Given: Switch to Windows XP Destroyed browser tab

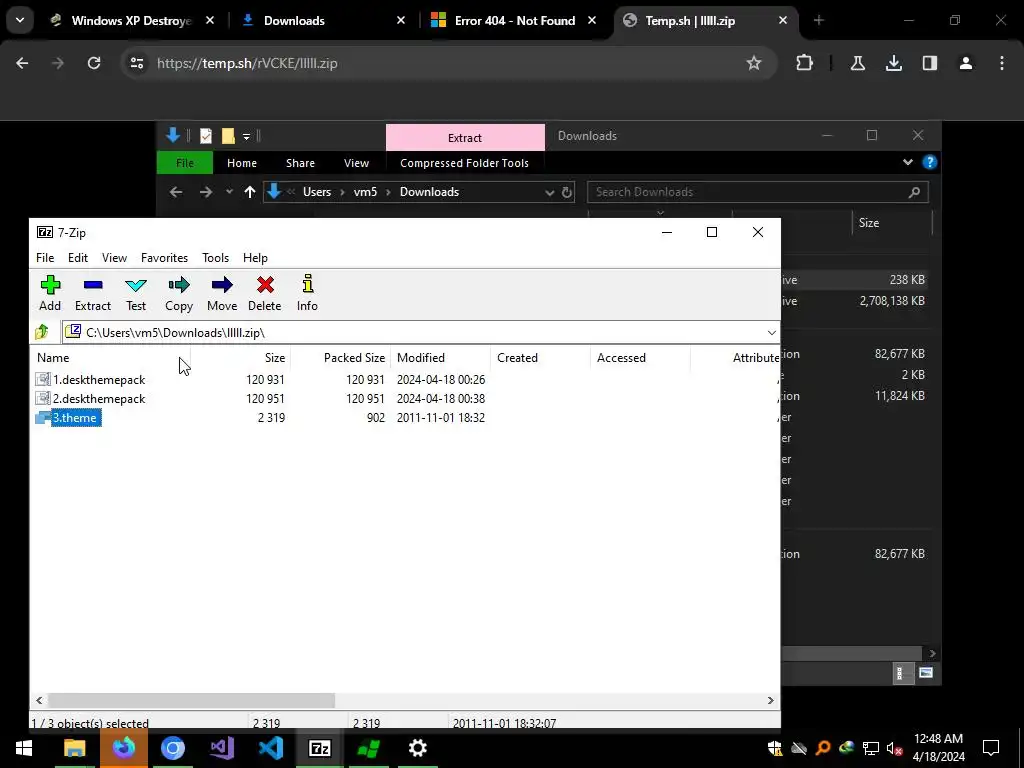Looking at the screenshot, I should coord(133,21).
